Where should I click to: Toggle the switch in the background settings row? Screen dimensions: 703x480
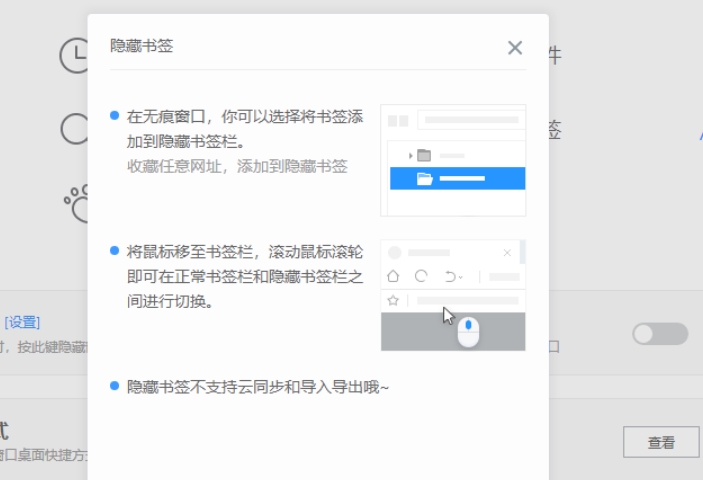(x=660, y=334)
